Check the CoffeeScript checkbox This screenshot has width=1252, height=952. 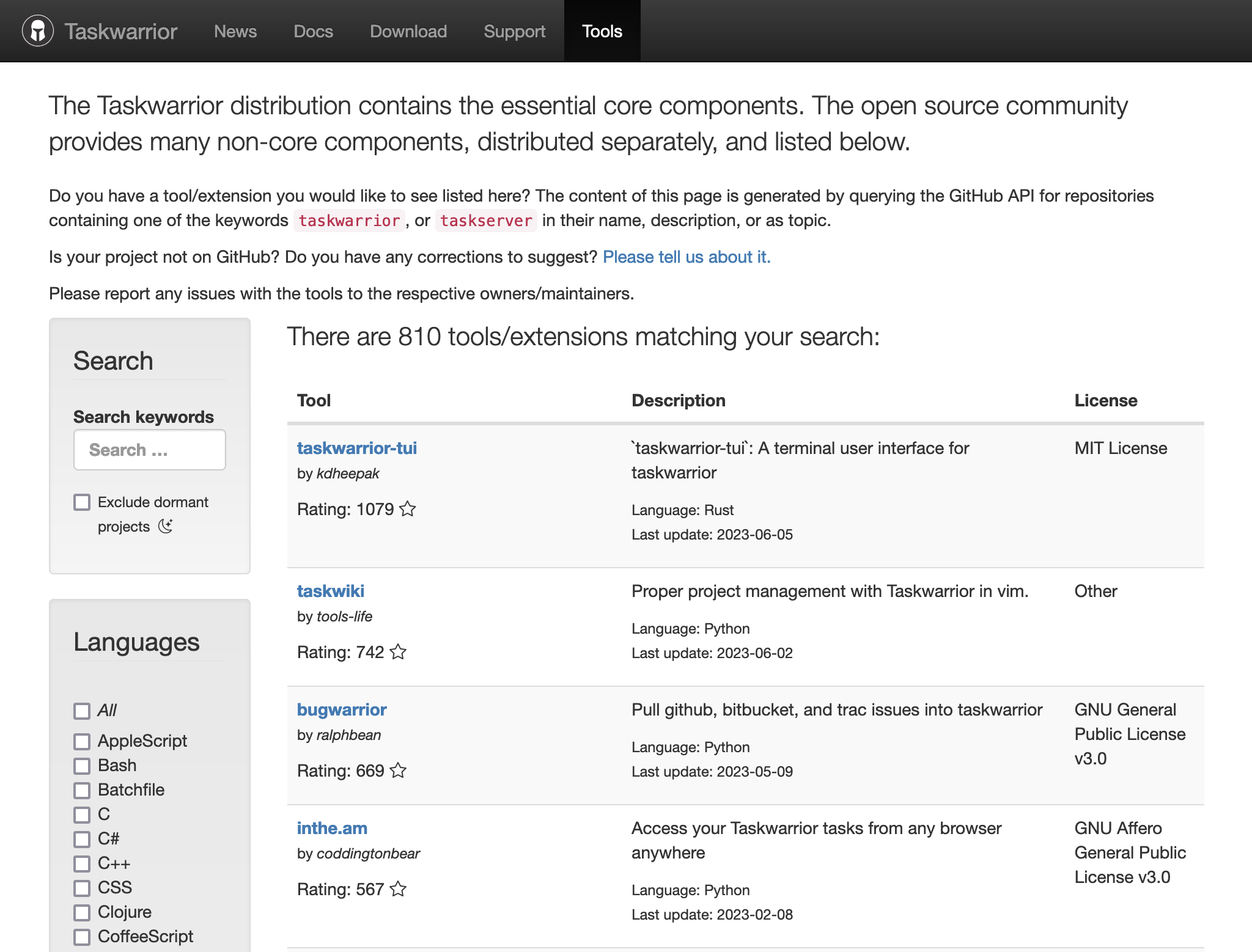(x=82, y=937)
